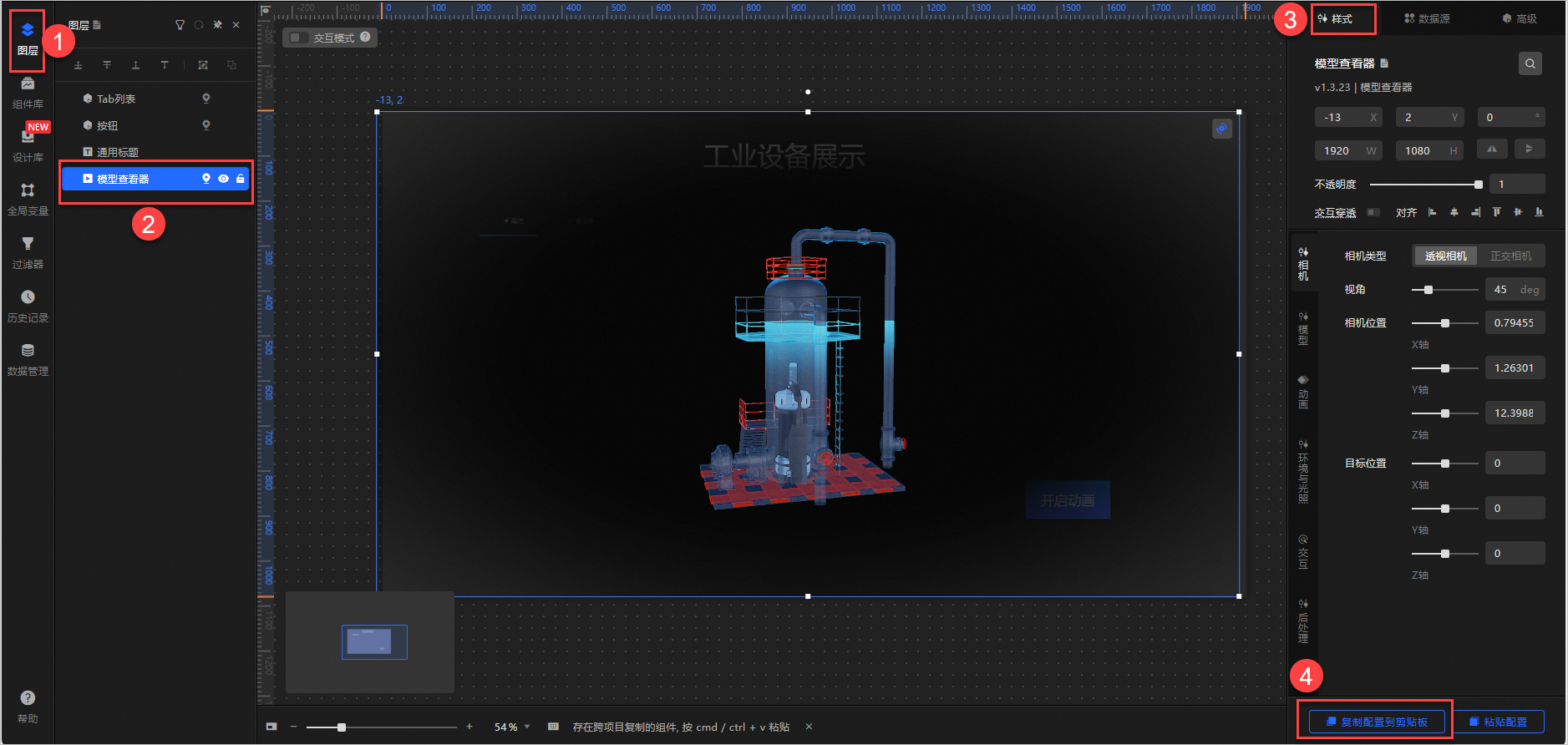Open the 模型 model settings tab
Viewport: 1568px width, 745px height.
click(1303, 328)
